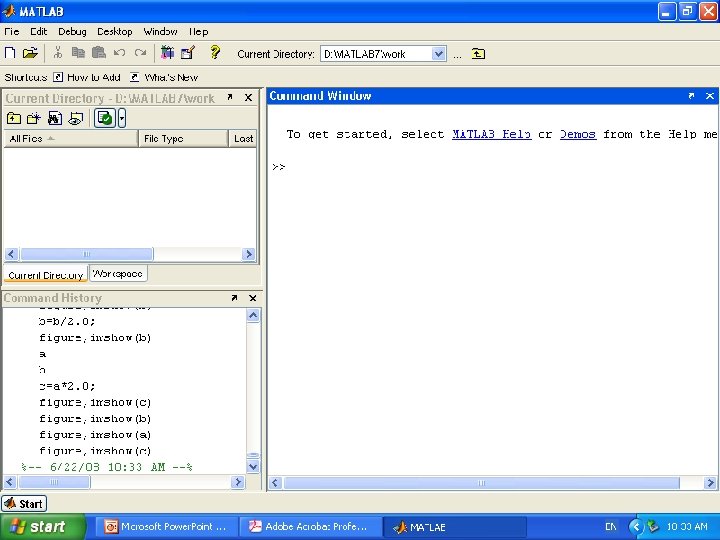Image resolution: width=720 pixels, height=540 pixels.
Task: Click the What's New shortcut
Action: (164, 77)
